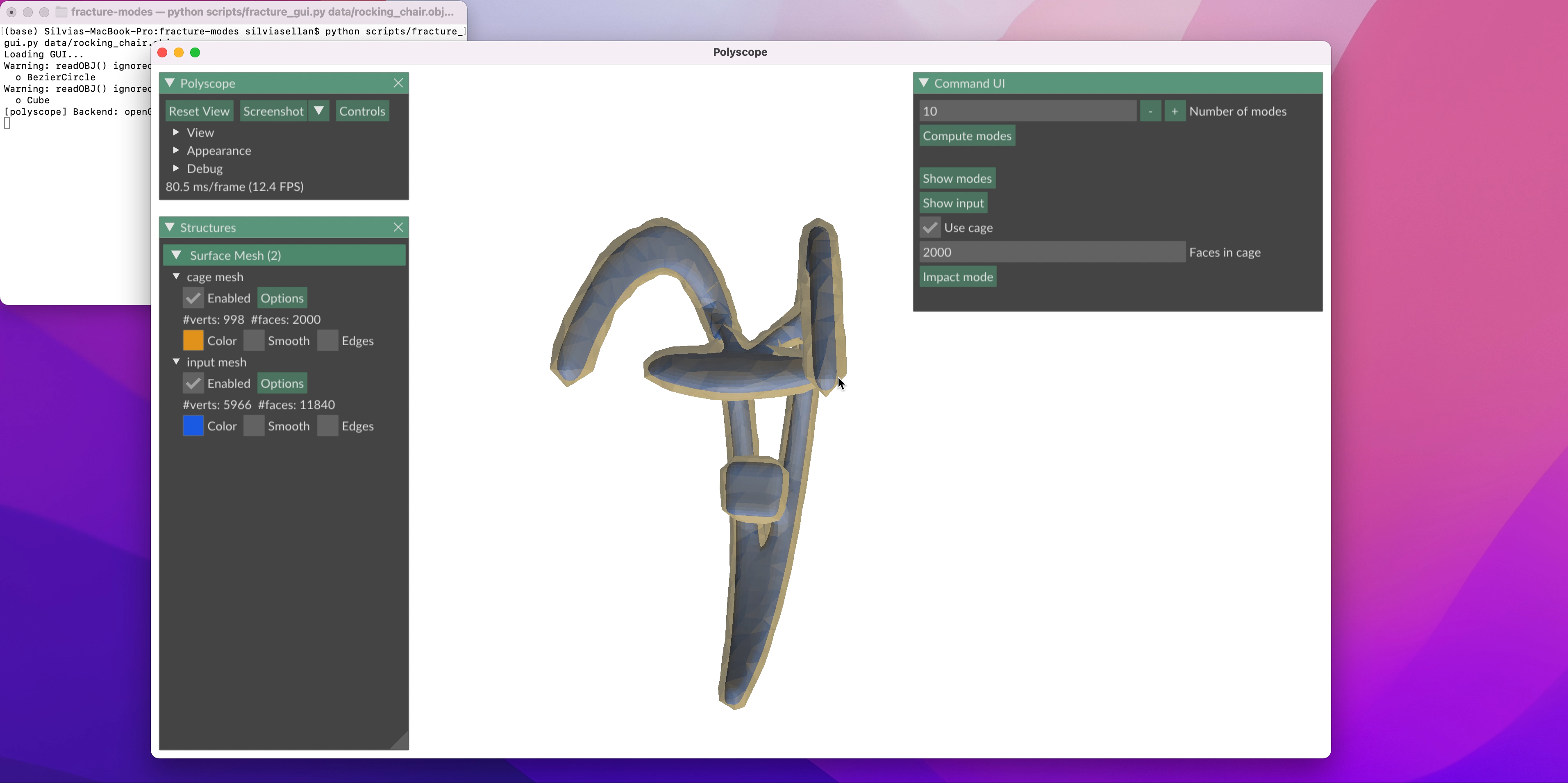The width and height of the screenshot is (1568, 783).
Task: Click the Impact mode button
Action: point(957,277)
